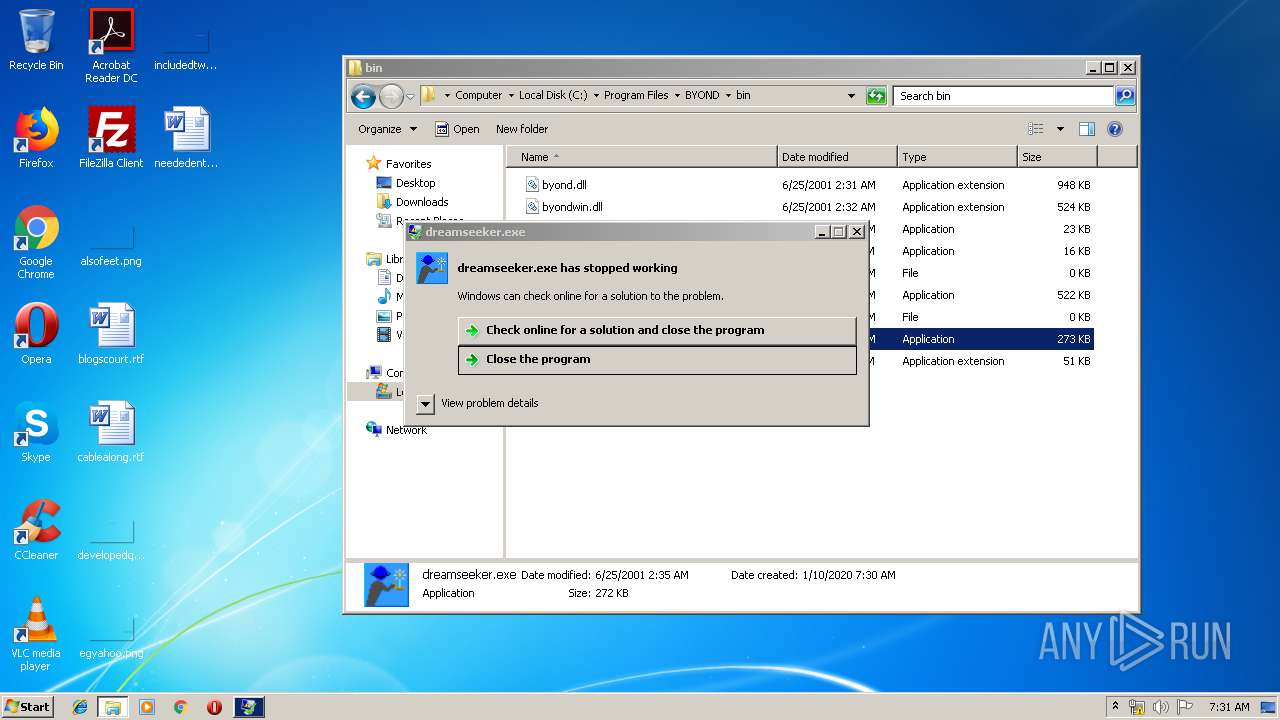Click the Search bin input field
Screen dimensions: 1280x720
tap(1003, 96)
